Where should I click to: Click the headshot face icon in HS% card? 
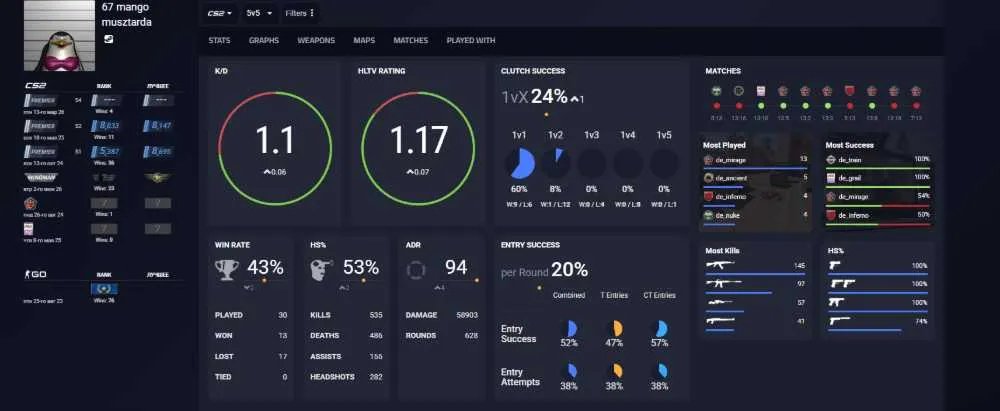tap(321, 269)
